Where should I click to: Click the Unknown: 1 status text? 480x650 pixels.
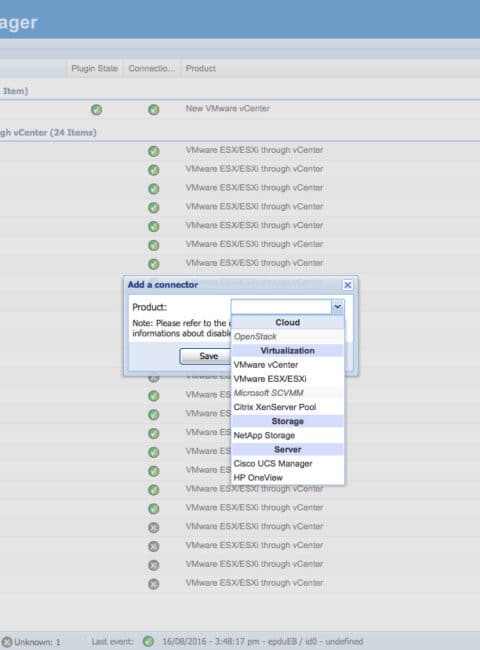point(37,642)
